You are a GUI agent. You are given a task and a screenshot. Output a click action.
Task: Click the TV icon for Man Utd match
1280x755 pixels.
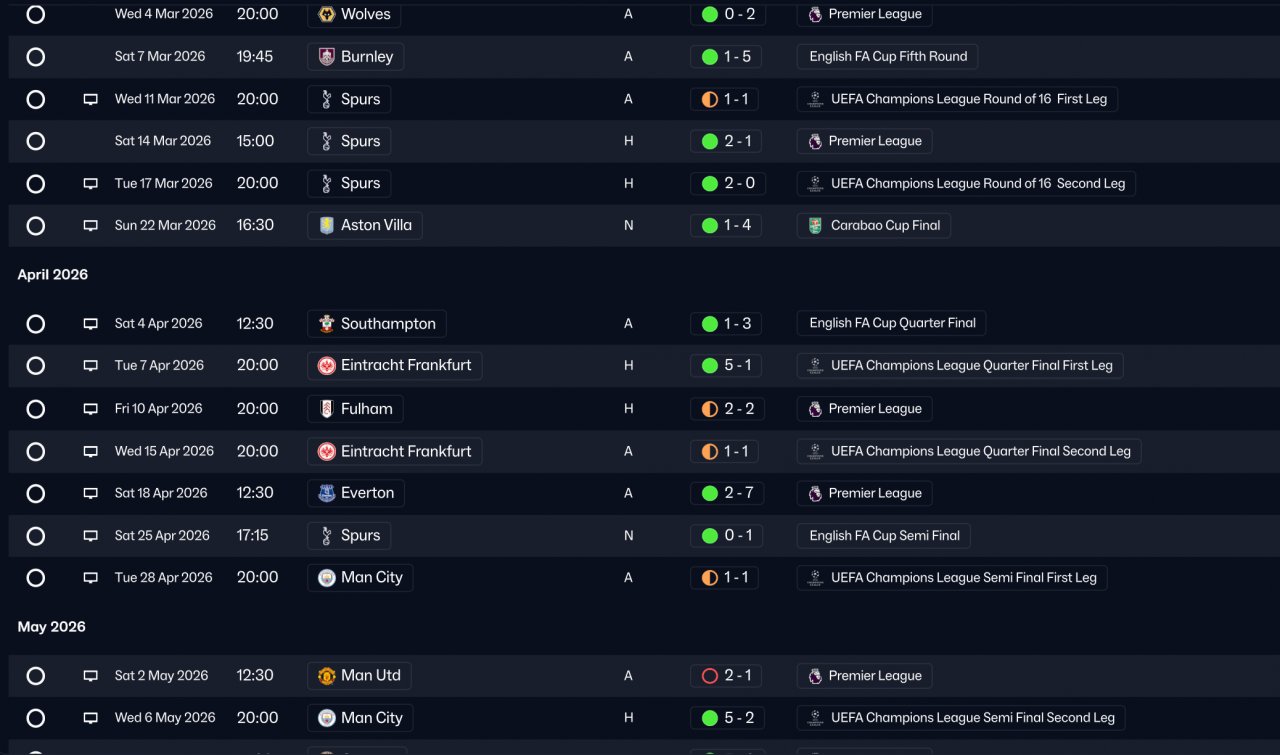(x=91, y=676)
